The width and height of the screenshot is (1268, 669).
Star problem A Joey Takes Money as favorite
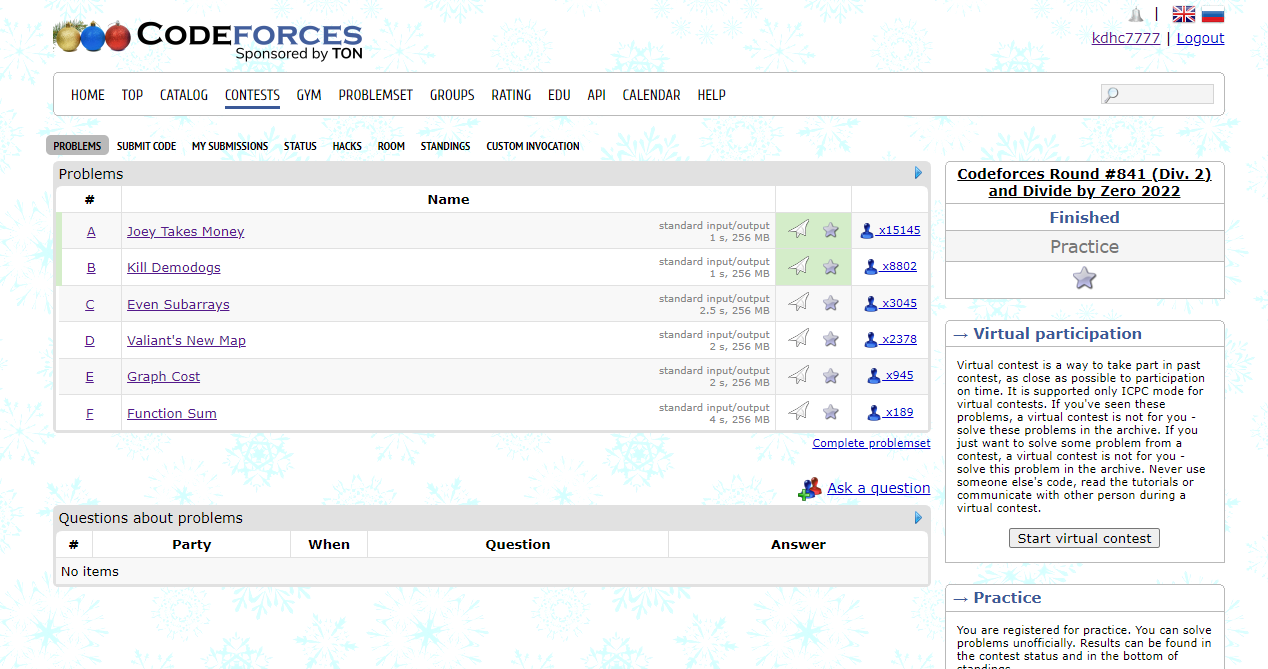pos(830,229)
